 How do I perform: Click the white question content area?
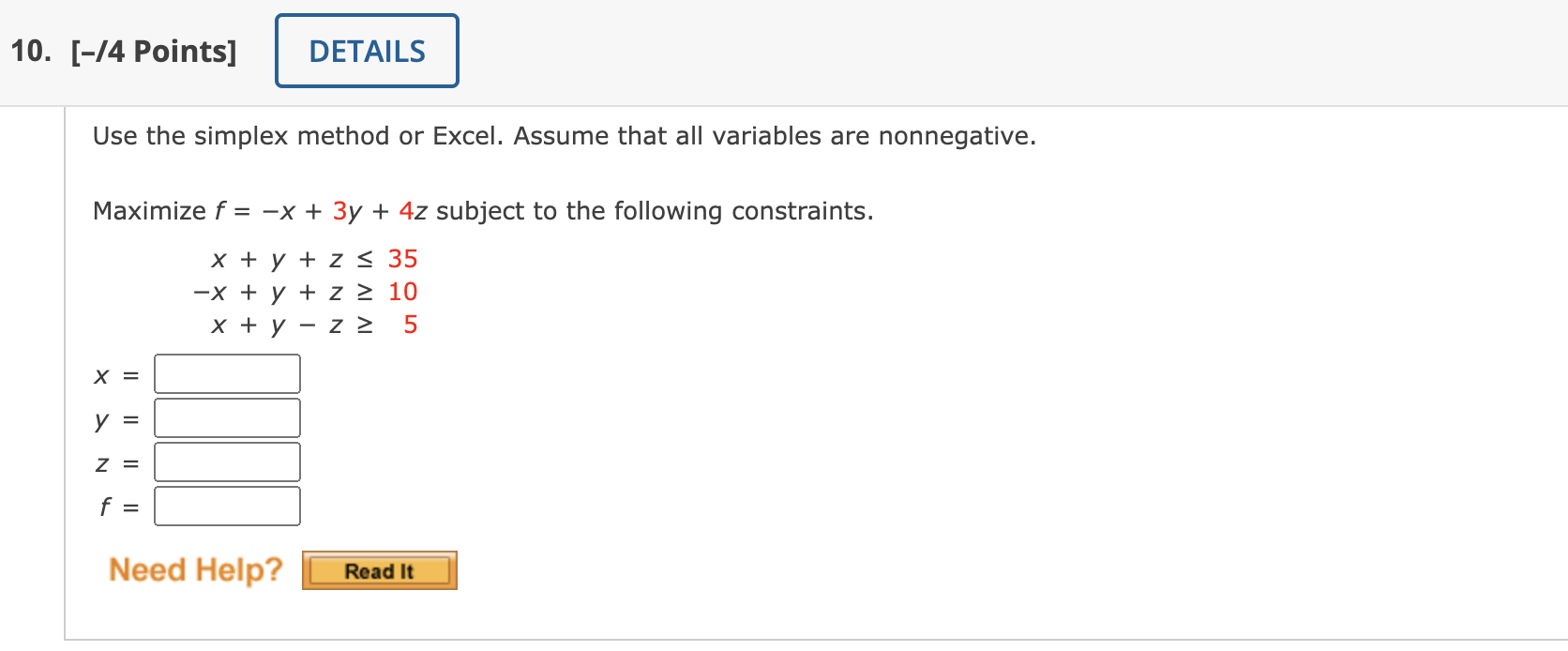[844, 422]
